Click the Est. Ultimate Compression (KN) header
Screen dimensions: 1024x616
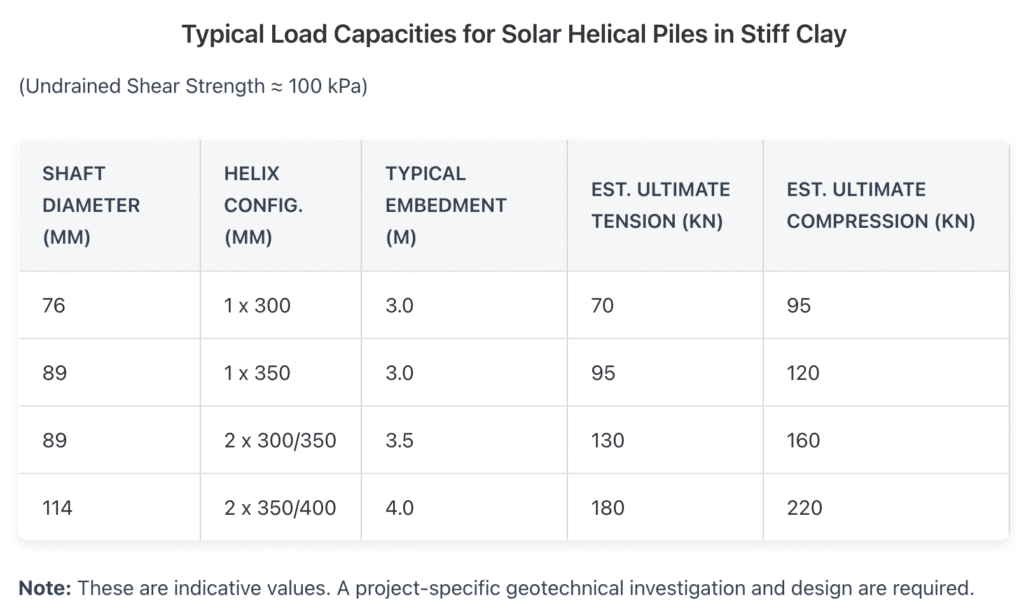pos(880,205)
